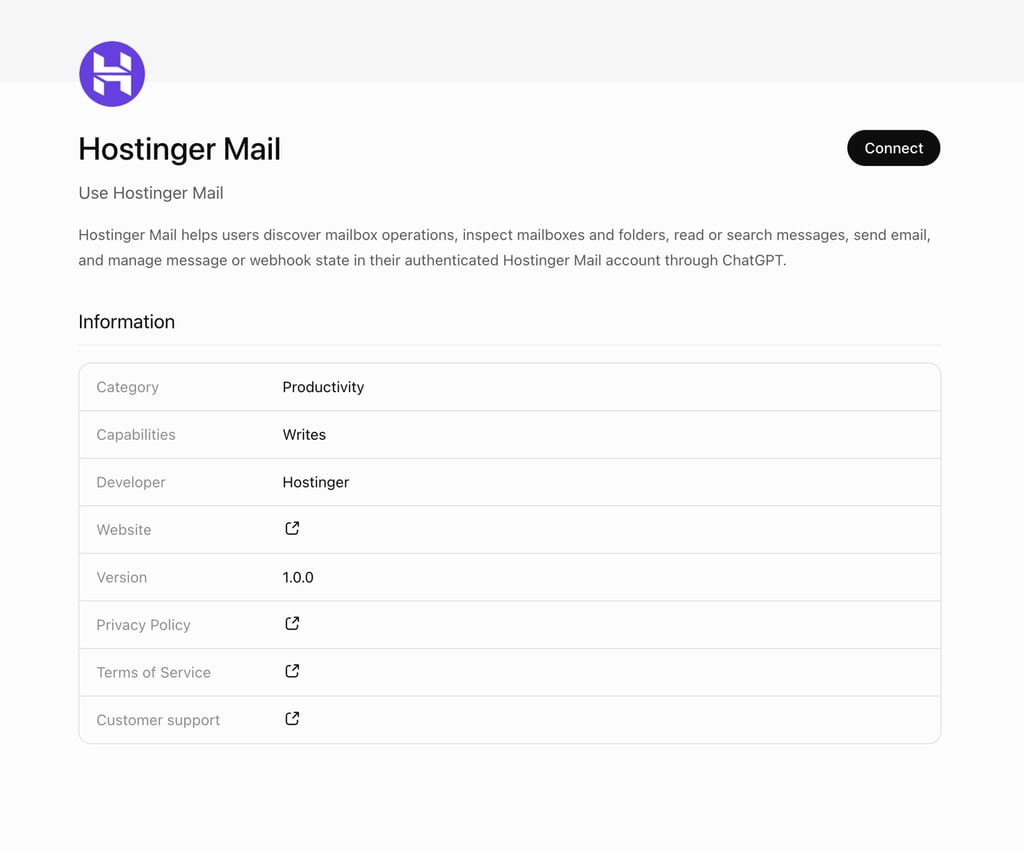
Task: Select the Hostinger Mail heading
Action: pyautogui.click(x=180, y=149)
